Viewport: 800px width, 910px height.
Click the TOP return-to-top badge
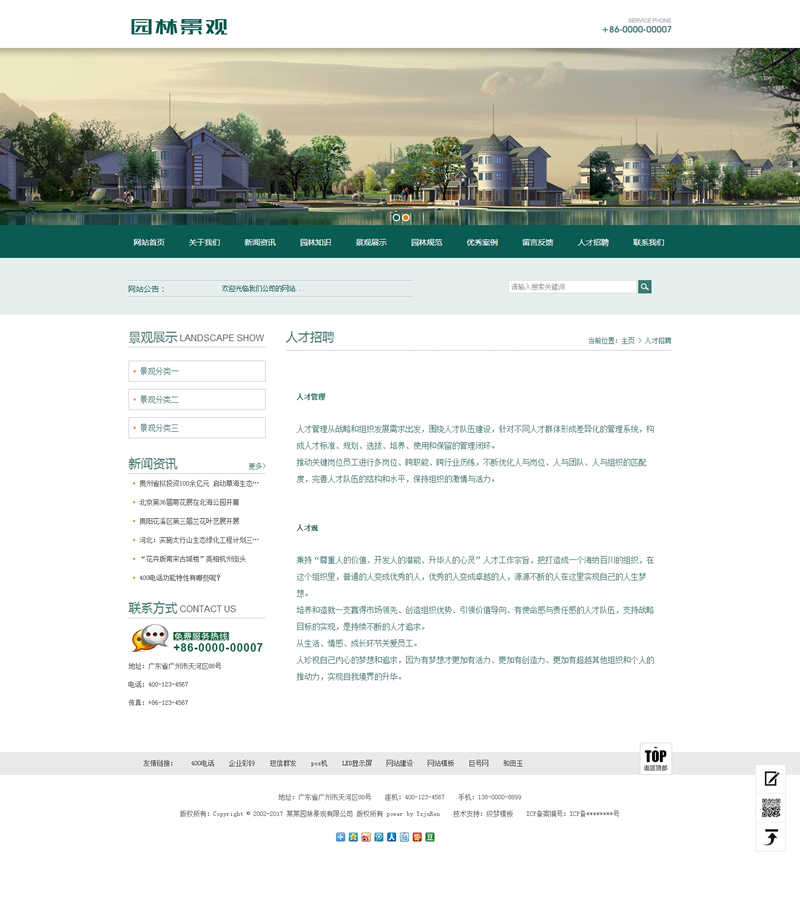[655, 758]
